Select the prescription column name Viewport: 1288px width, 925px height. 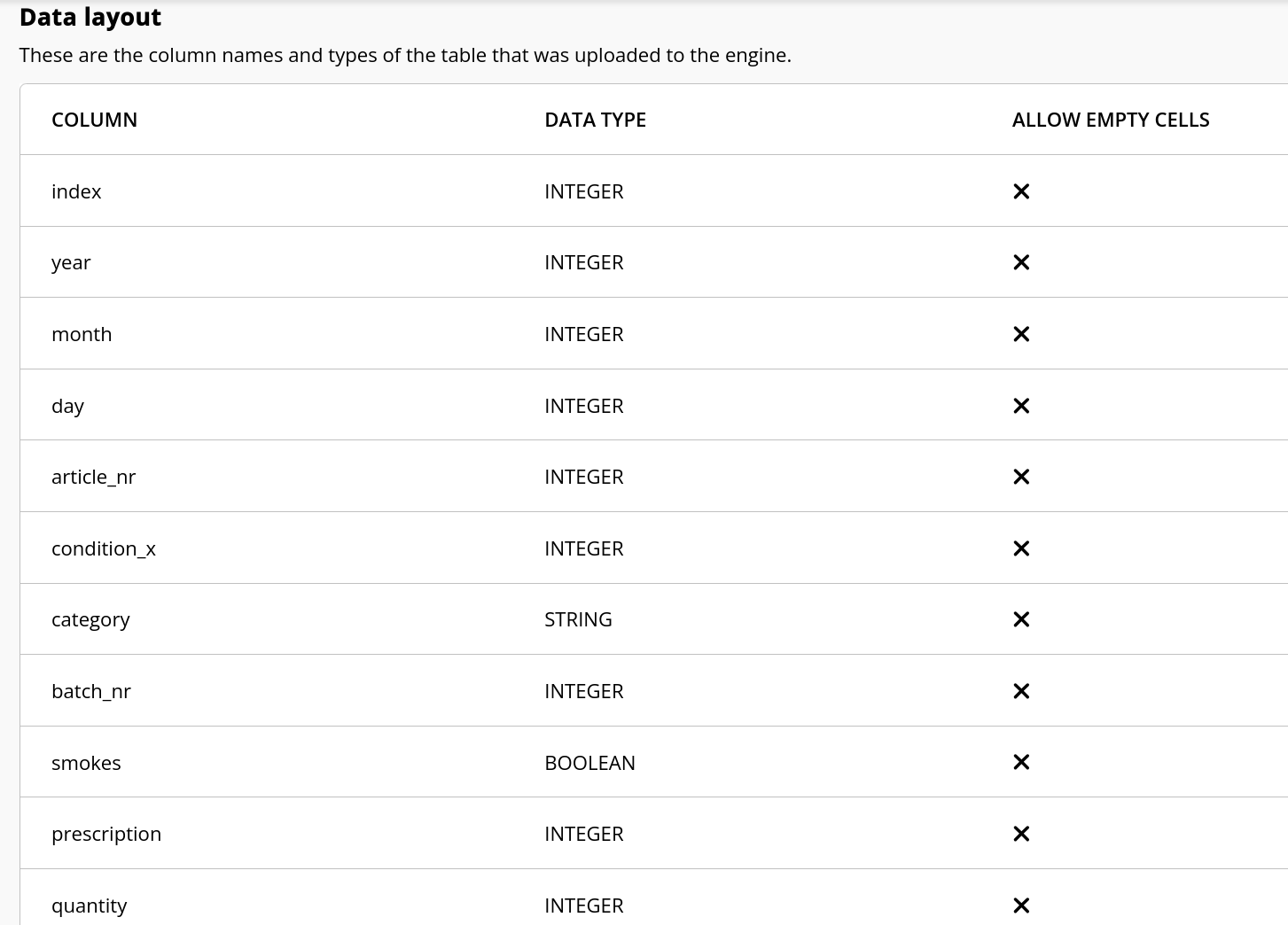(106, 833)
